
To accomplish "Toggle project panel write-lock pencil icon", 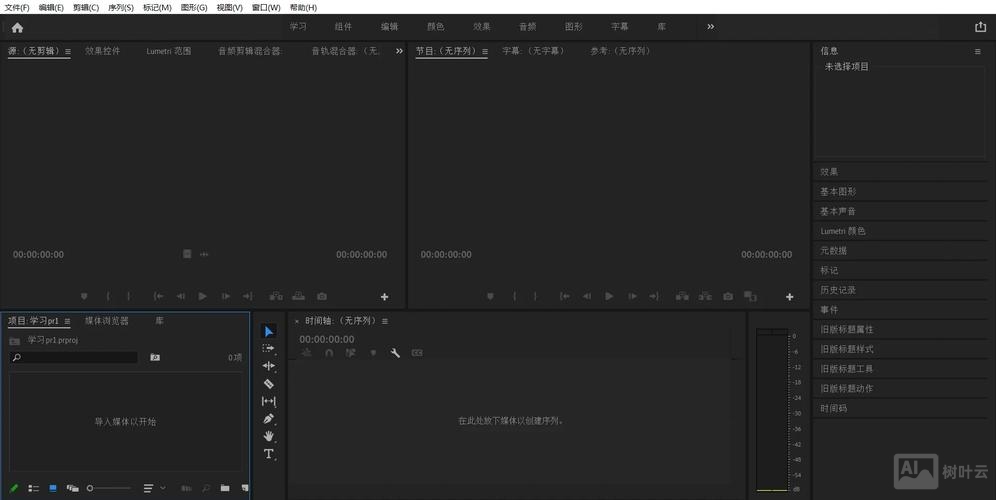I will coord(14,488).
